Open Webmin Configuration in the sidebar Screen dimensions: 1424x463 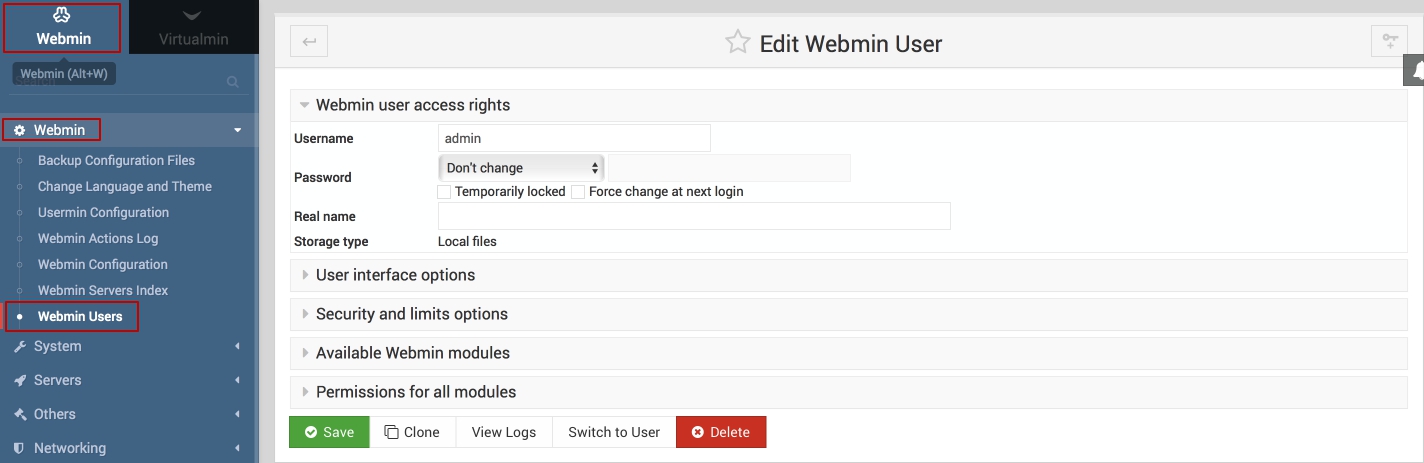(x=103, y=264)
